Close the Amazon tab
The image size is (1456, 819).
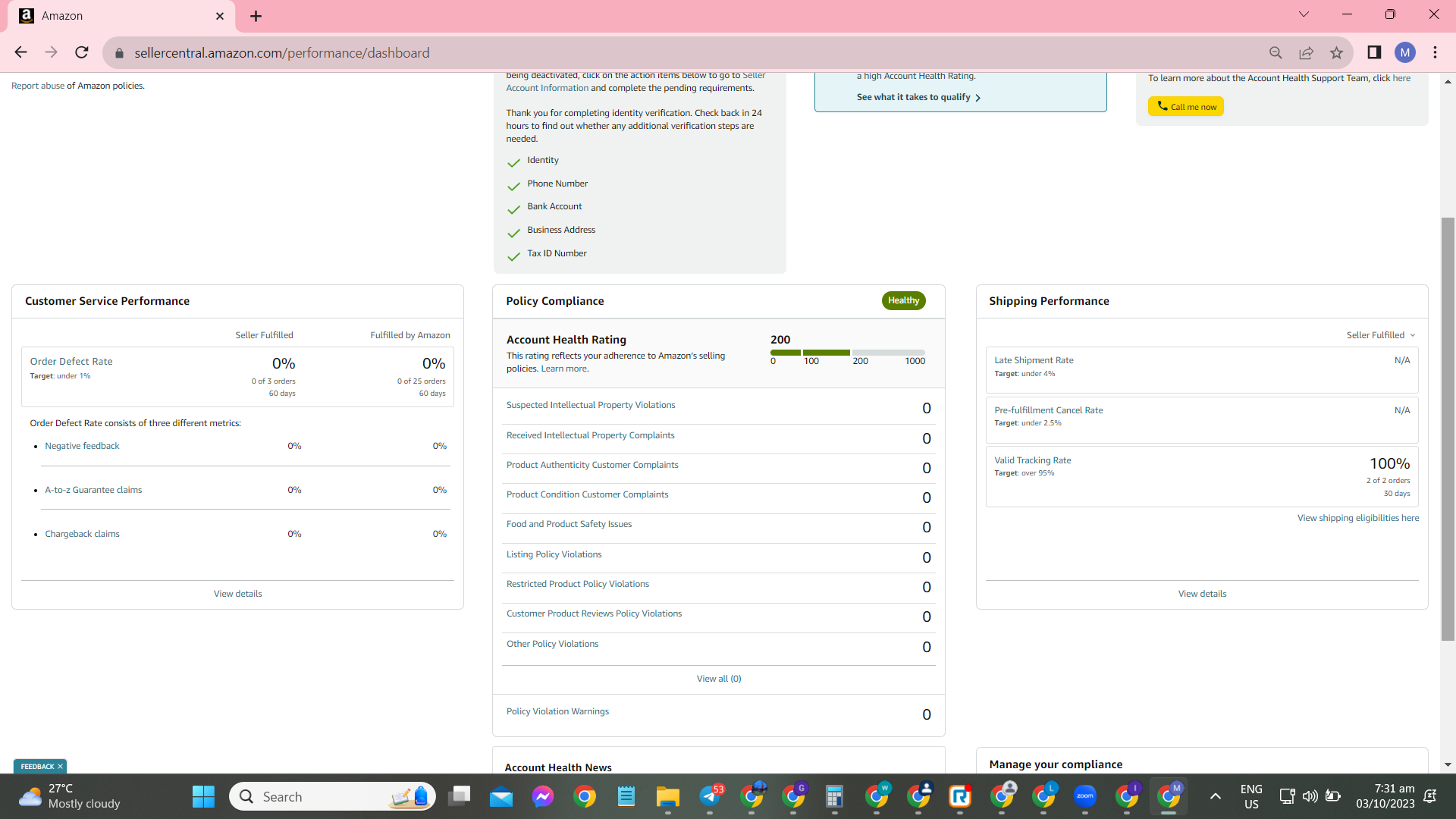[x=220, y=16]
